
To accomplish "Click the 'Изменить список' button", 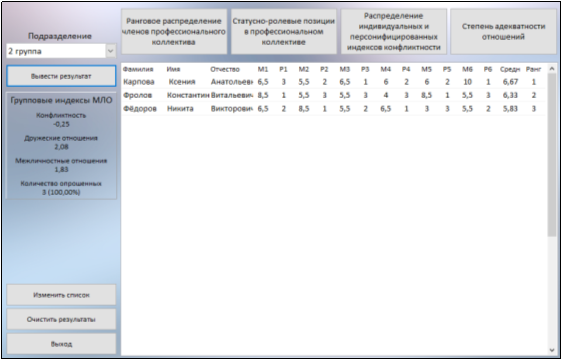I will (61, 295).
